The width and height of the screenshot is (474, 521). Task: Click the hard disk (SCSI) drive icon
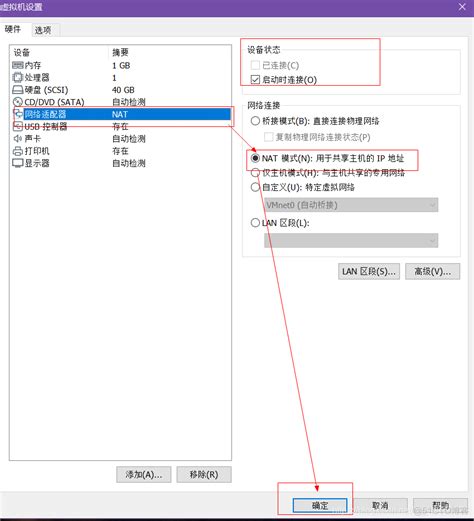pos(18,90)
